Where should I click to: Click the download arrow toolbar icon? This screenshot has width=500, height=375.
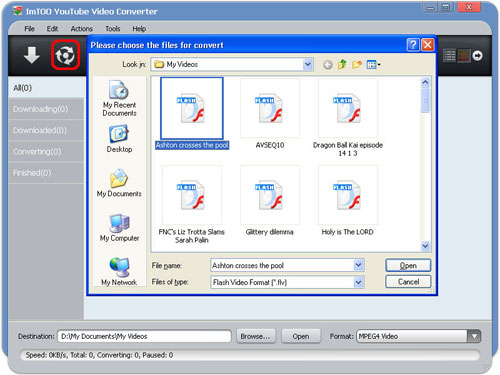[32, 55]
